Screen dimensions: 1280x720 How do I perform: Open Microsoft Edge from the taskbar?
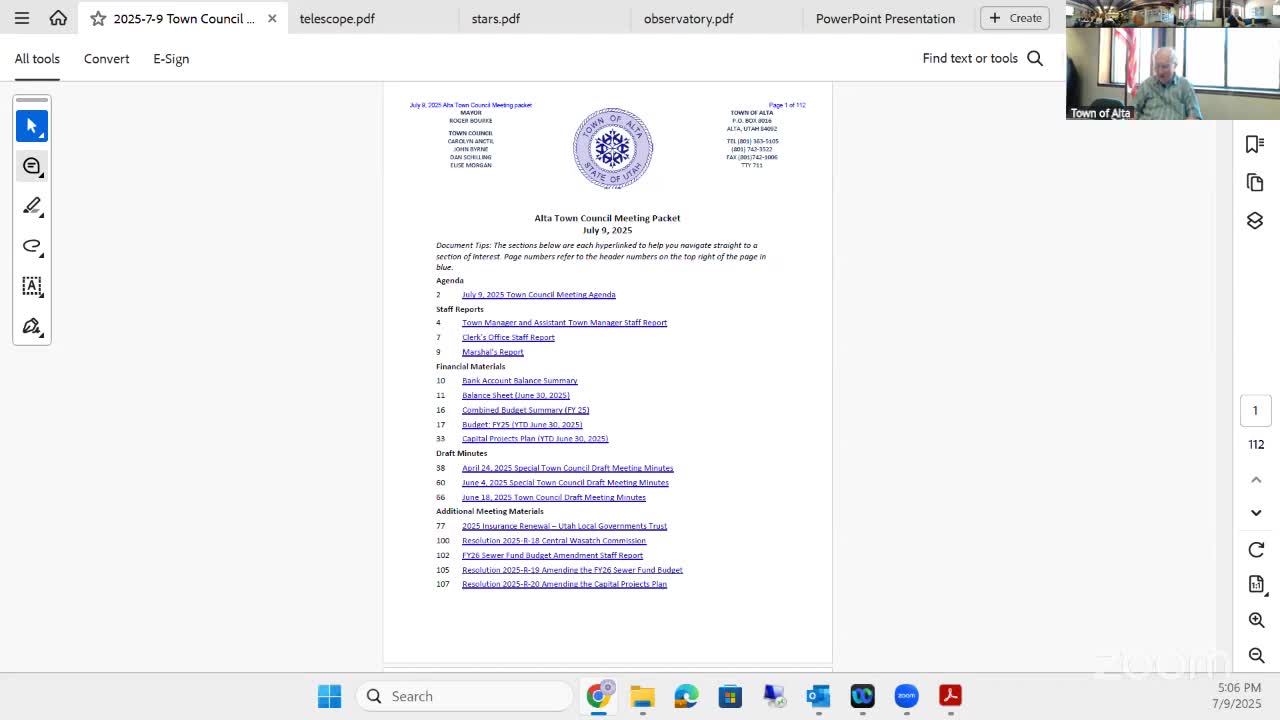686,696
